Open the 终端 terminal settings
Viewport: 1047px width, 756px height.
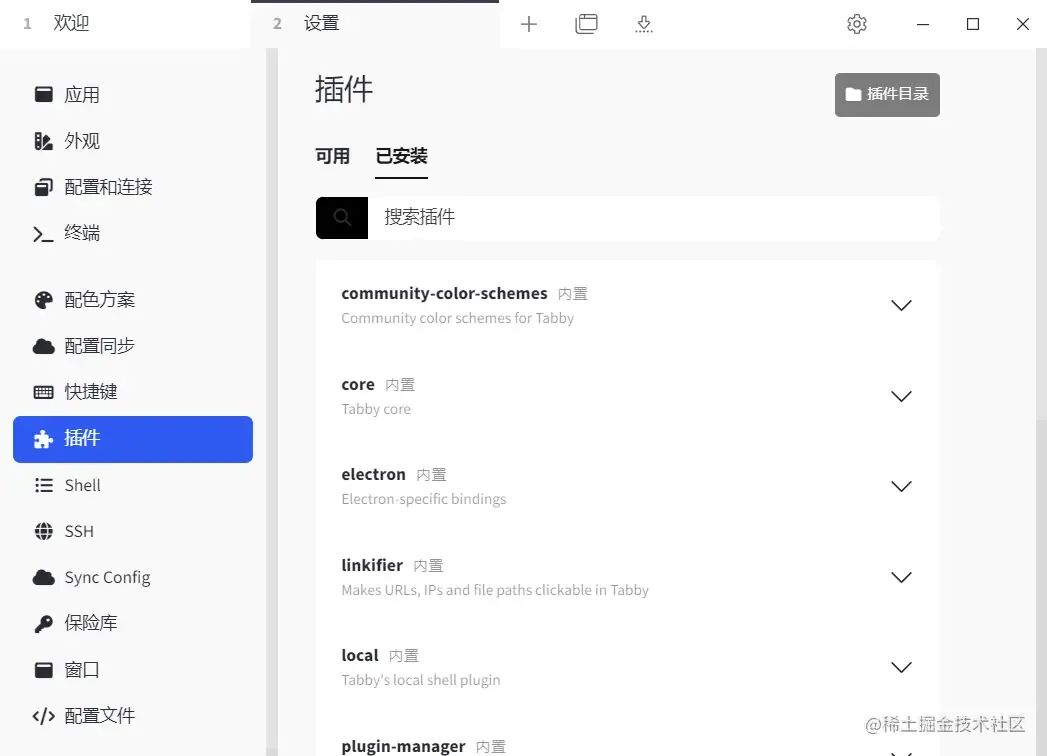132,233
